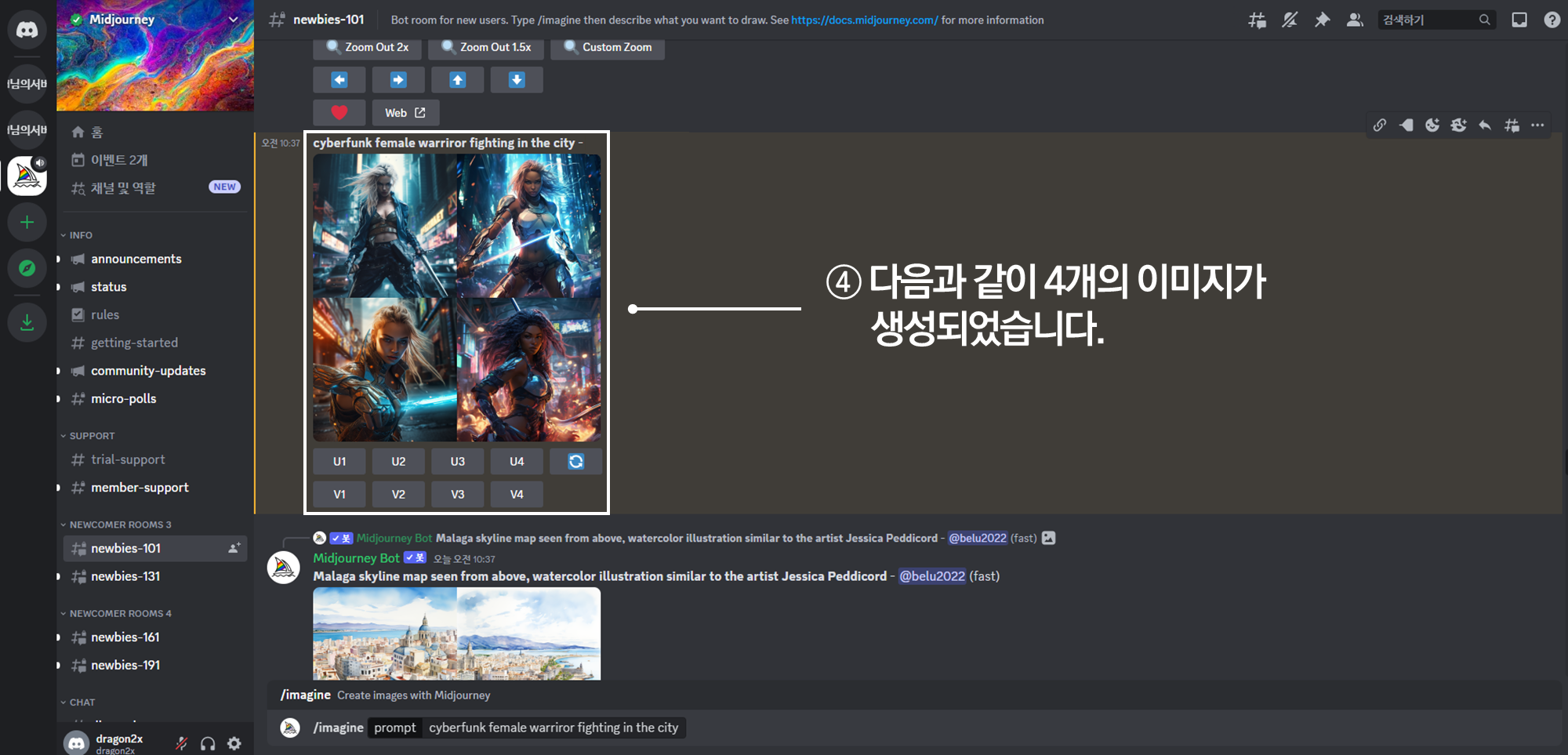The image size is (1568, 755).
Task: Open the Midjourney server dropdown menu
Action: click(233, 20)
